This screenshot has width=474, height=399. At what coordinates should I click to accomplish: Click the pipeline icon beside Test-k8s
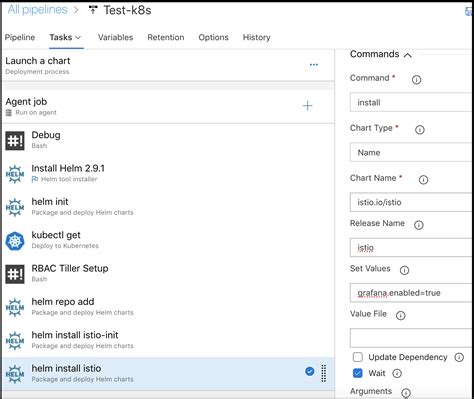(93, 10)
